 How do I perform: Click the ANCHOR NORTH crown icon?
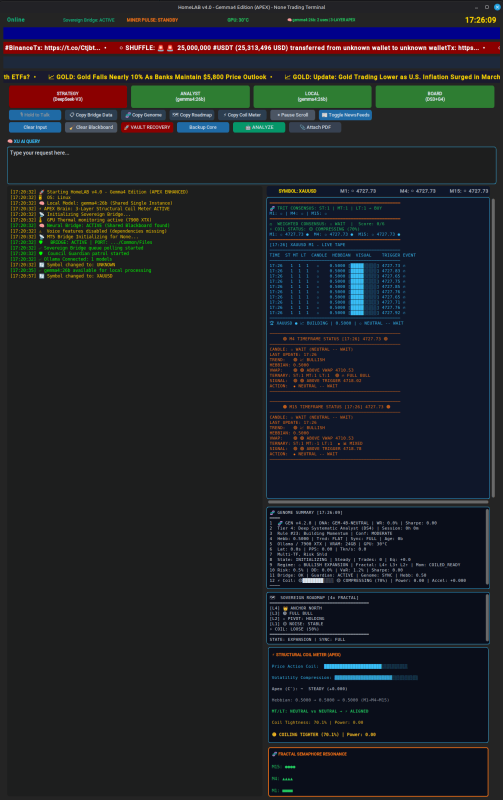tap(286, 608)
